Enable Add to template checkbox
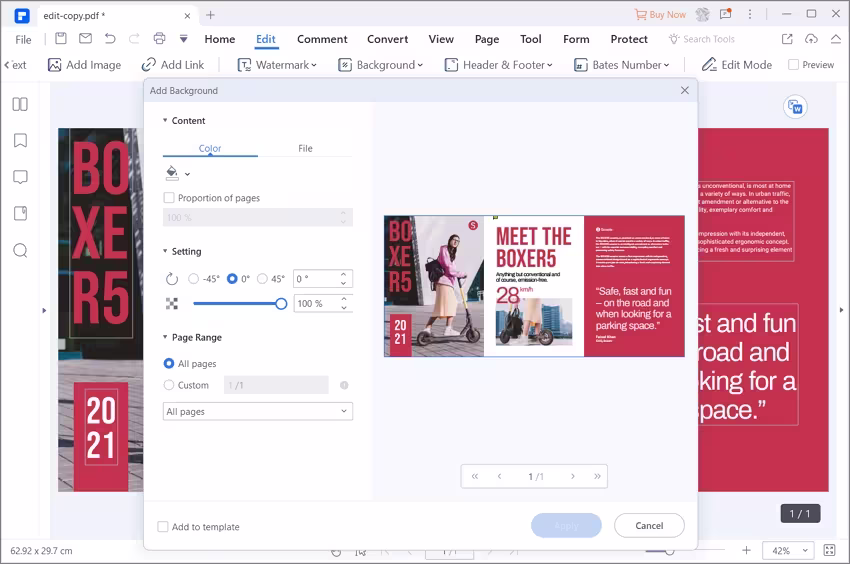 (x=163, y=527)
